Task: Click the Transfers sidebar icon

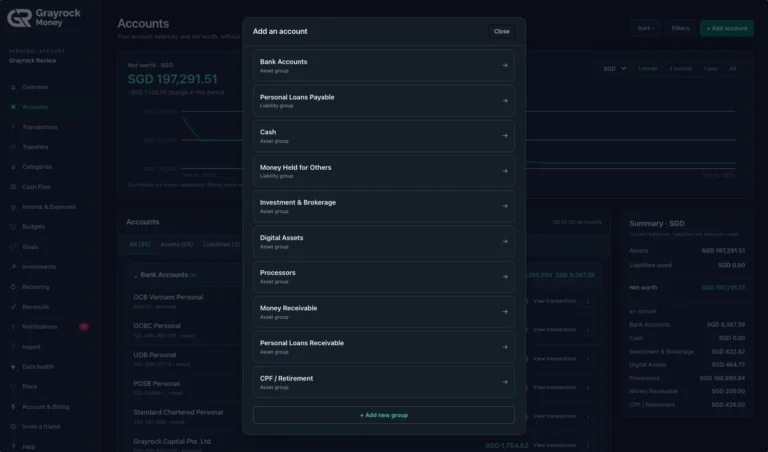Action: coord(13,147)
